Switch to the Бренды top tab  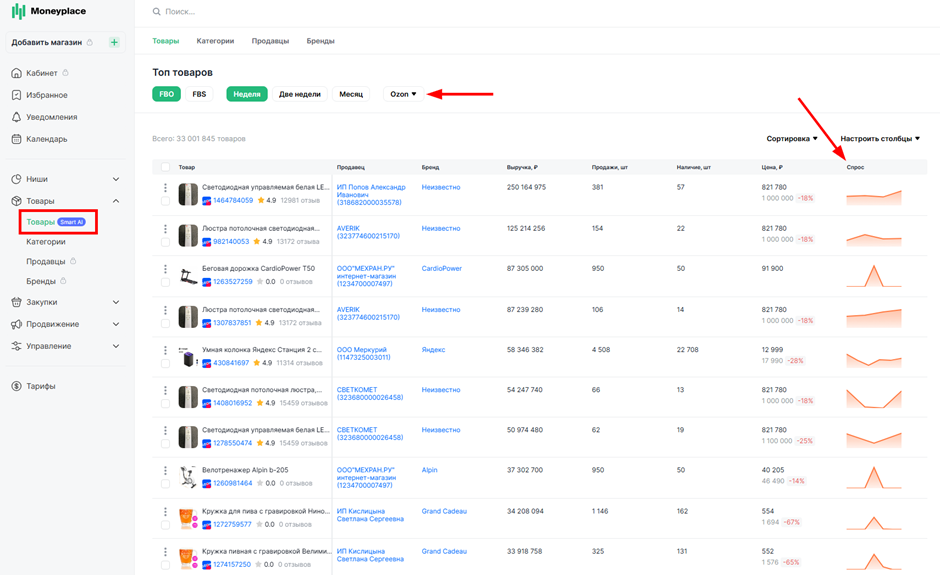321,41
